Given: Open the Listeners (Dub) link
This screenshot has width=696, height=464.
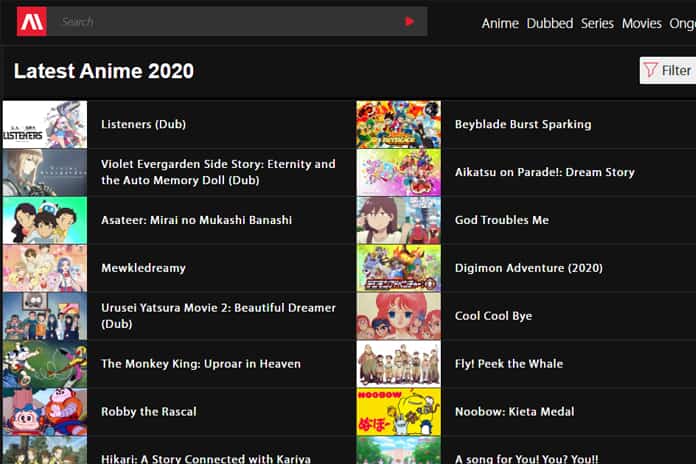Looking at the screenshot, I should (143, 124).
